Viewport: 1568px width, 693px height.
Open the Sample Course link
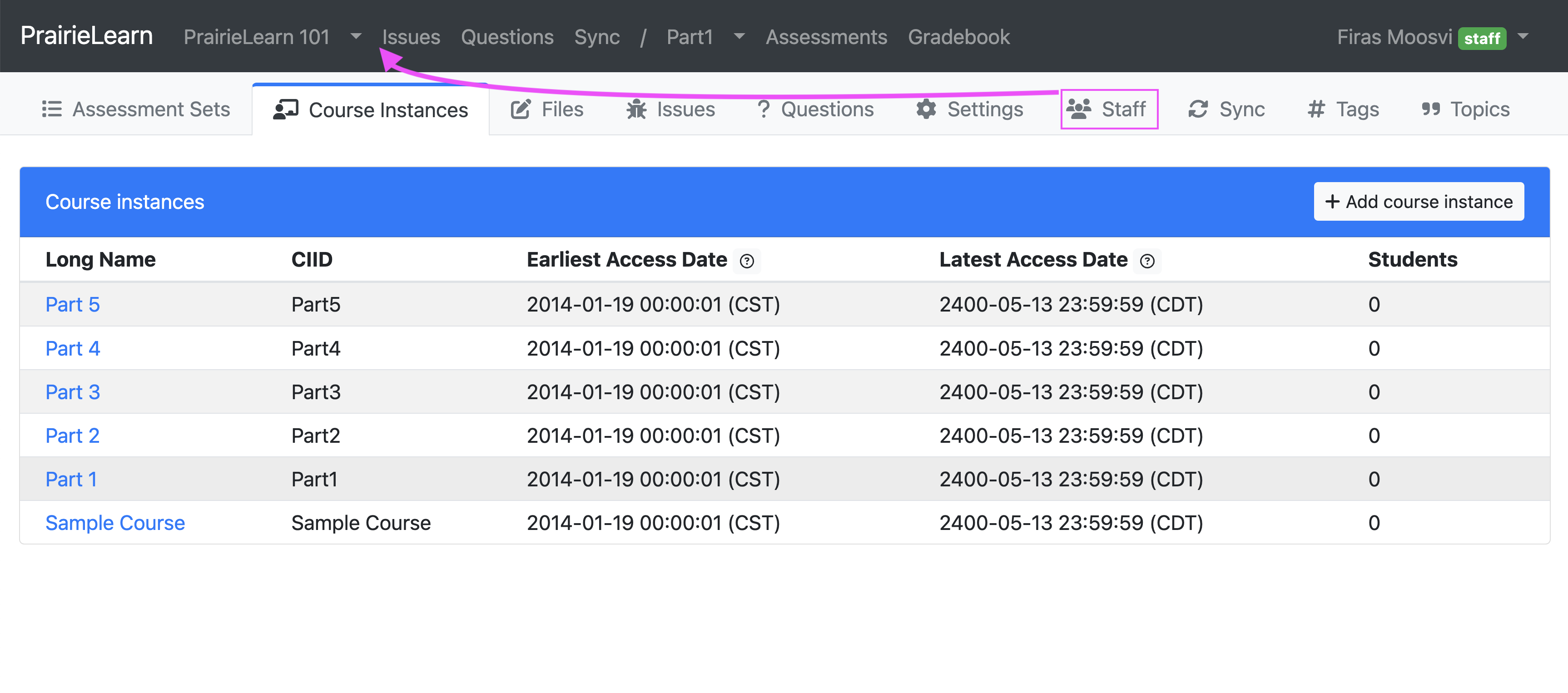(x=115, y=522)
